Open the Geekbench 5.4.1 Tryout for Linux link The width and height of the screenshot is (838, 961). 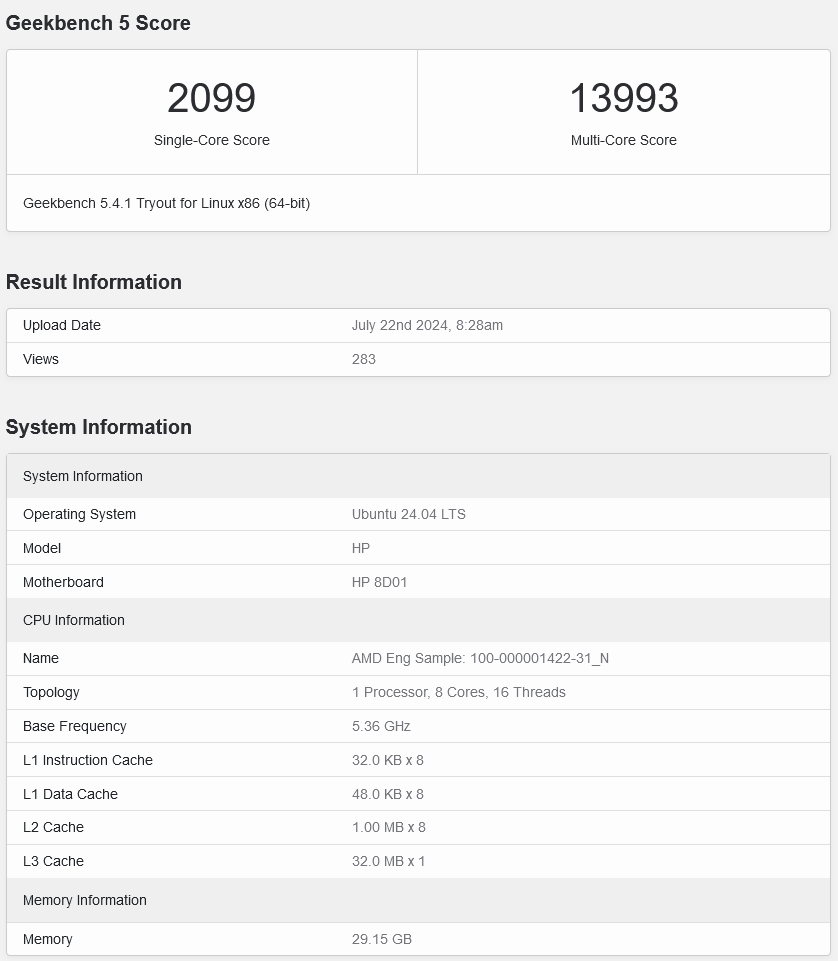(x=166, y=203)
